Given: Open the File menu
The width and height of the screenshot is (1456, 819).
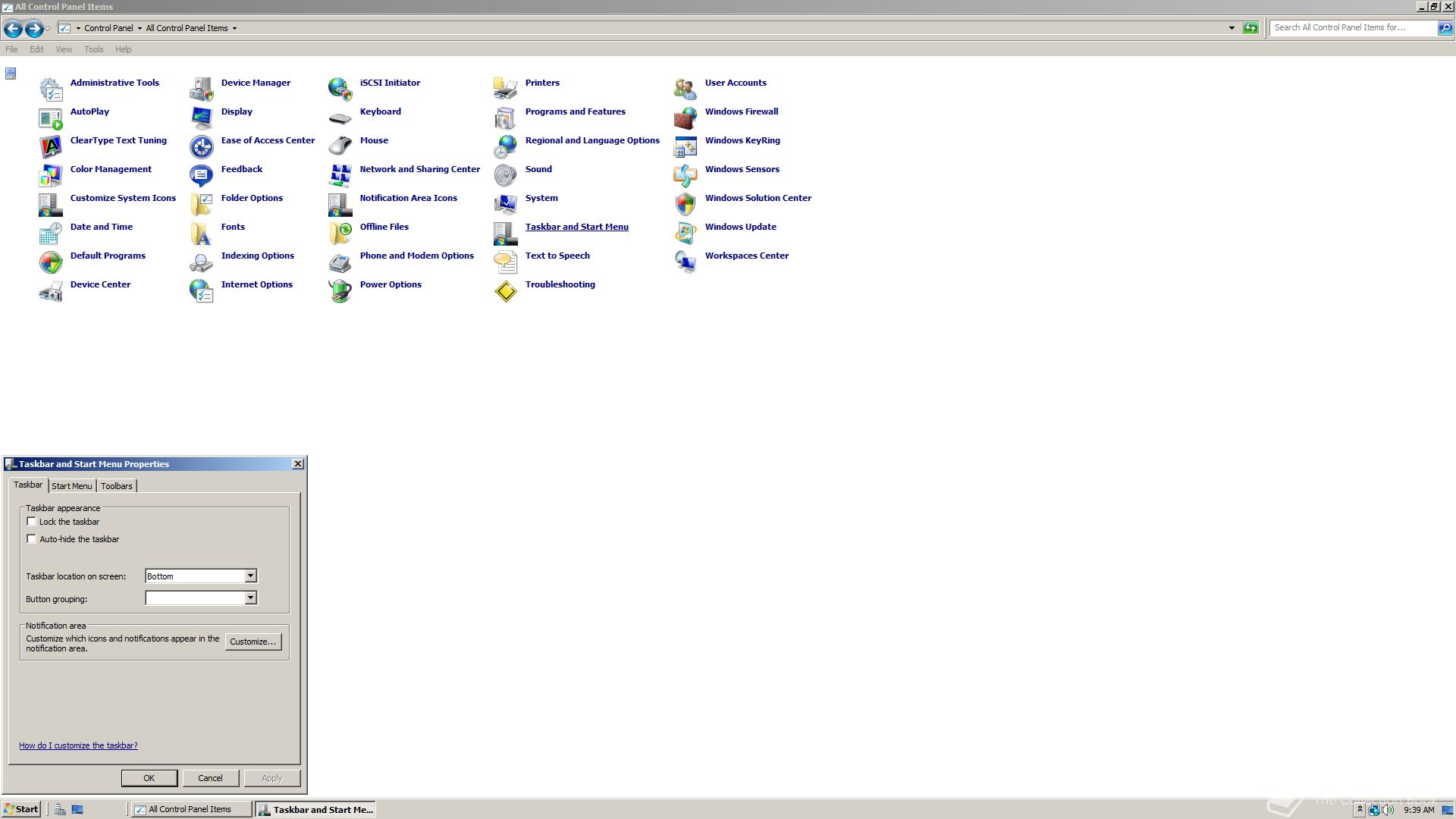Looking at the screenshot, I should point(11,49).
